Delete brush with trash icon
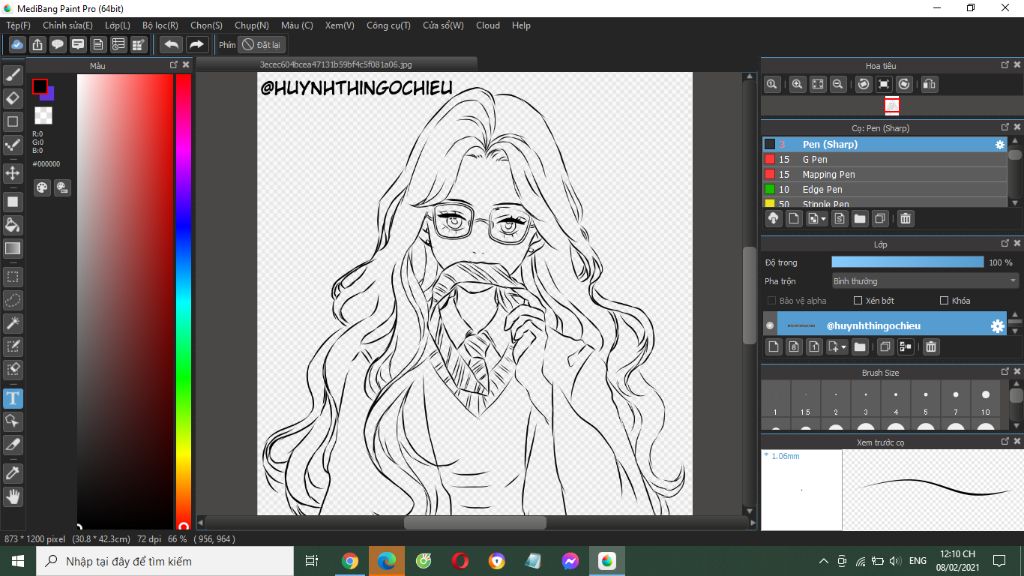1024x576 pixels. pyautogui.click(x=905, y=219)
